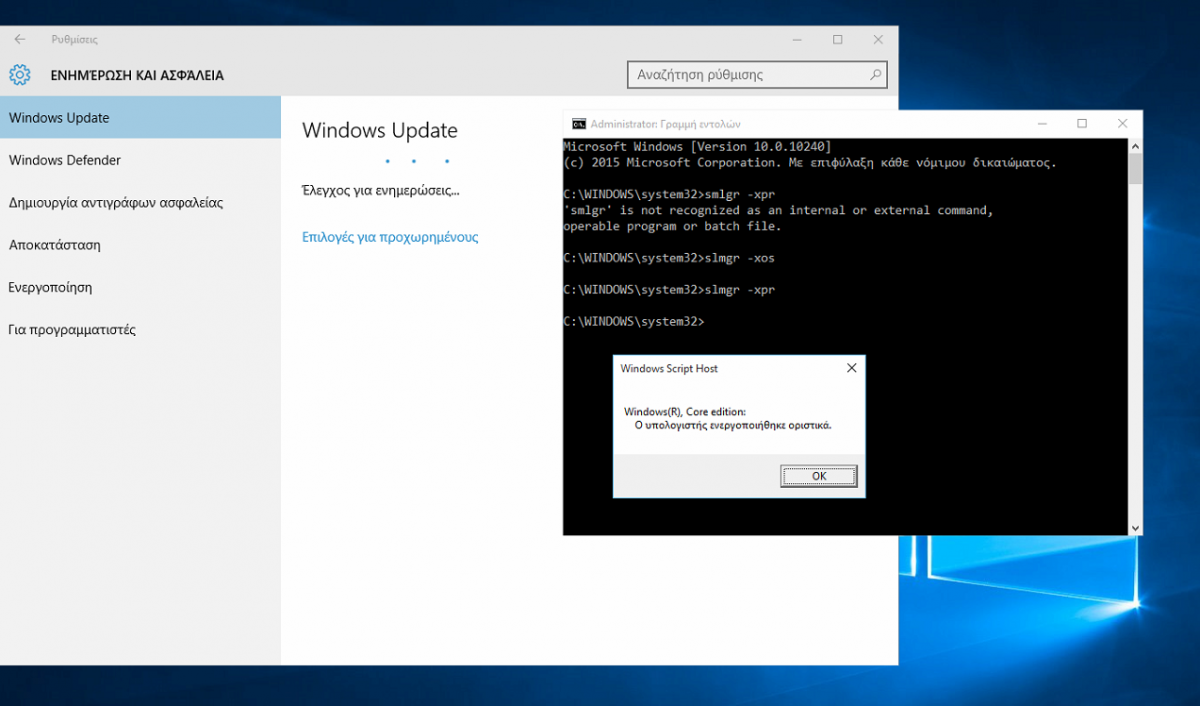The image size is (1200, 706).
Task: Click the Command Prompt scrollbar up arrow
Action: (1135, 146)
